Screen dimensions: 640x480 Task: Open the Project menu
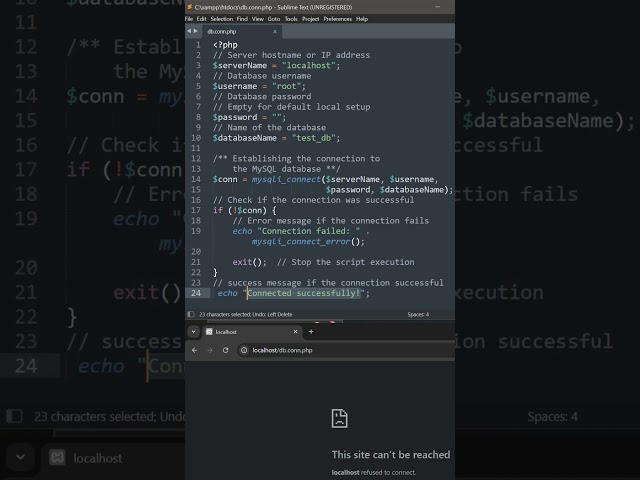click(x=311, y=19)
